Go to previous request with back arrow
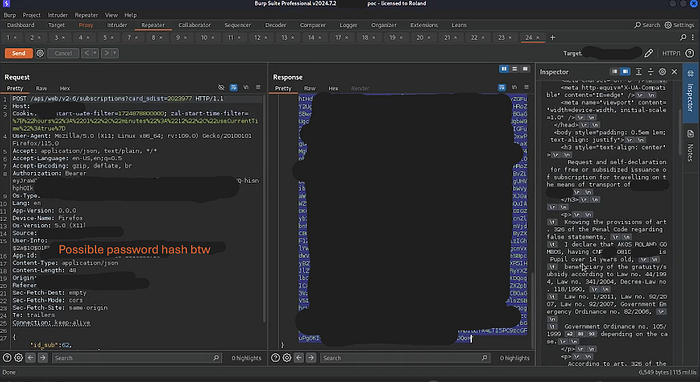This screenshot has width=700, height=382. point(87,53)
